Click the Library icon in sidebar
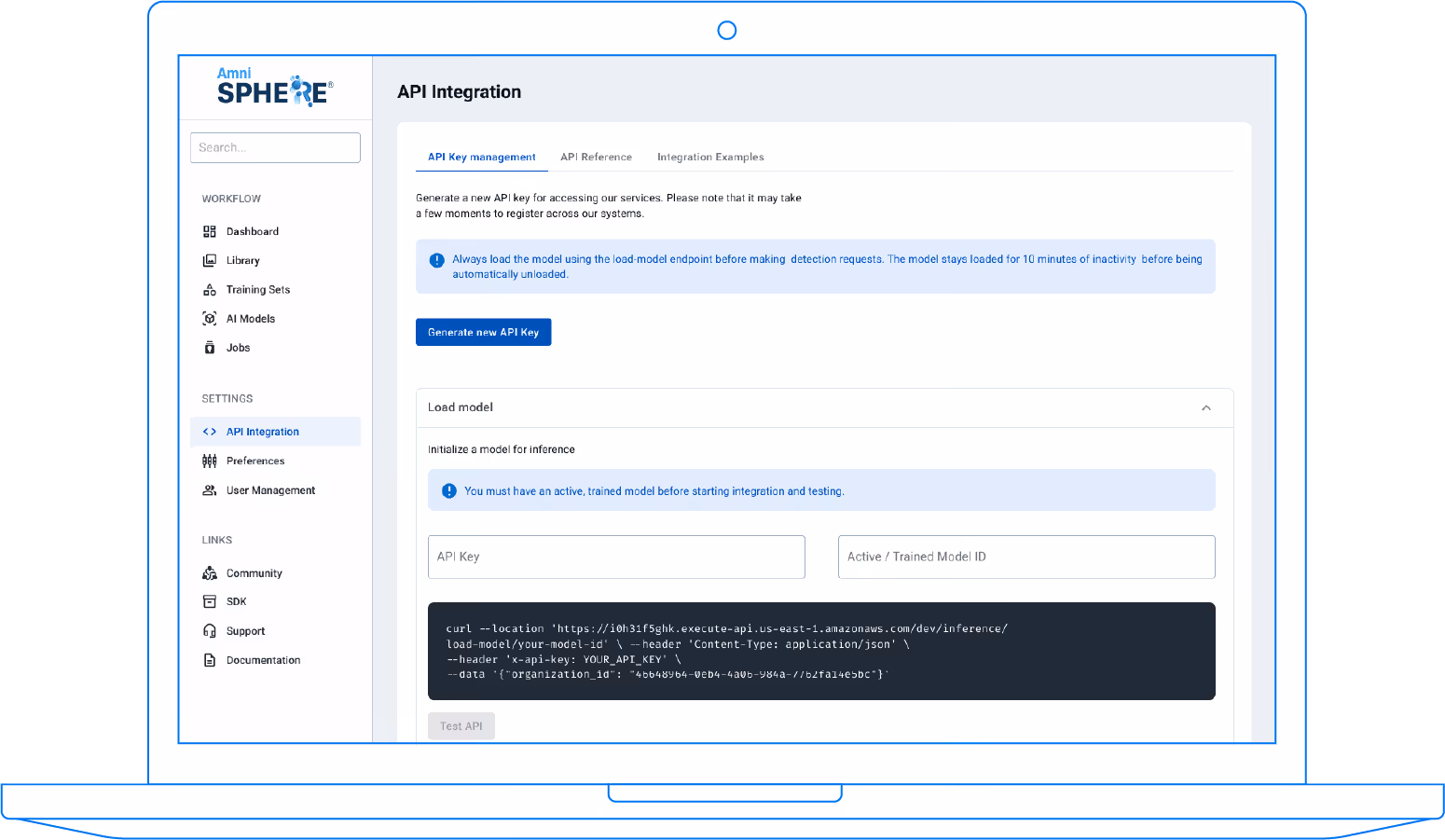Image resolution: width=1445 pixels, height=840 pixels. point(210,260)
